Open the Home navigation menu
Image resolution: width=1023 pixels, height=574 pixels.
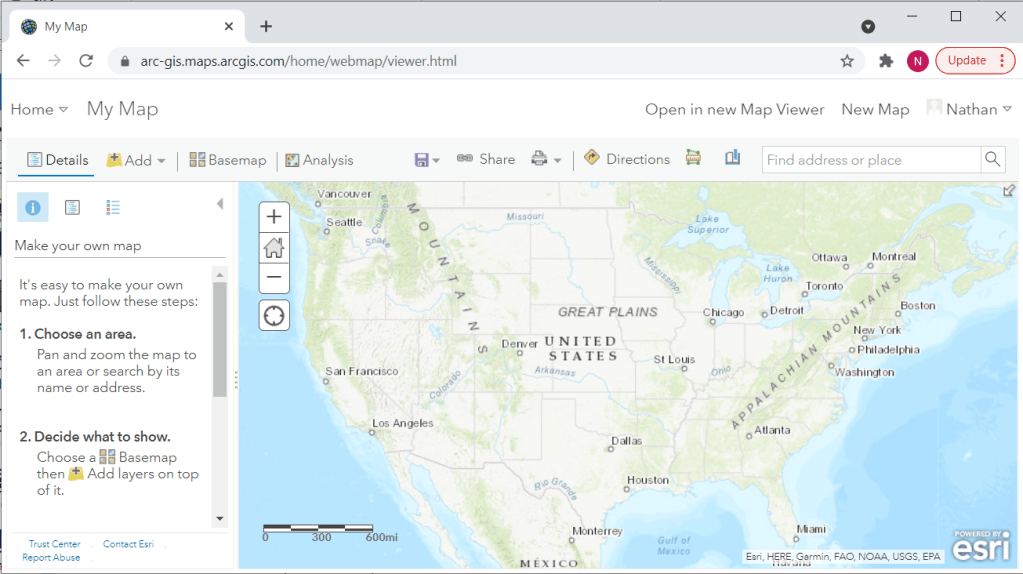click(39, 110)
